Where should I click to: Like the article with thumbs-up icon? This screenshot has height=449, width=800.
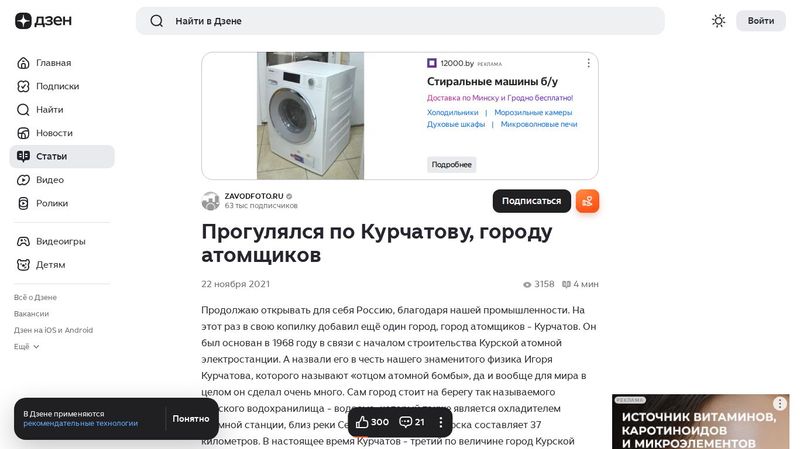pos(372,422)
